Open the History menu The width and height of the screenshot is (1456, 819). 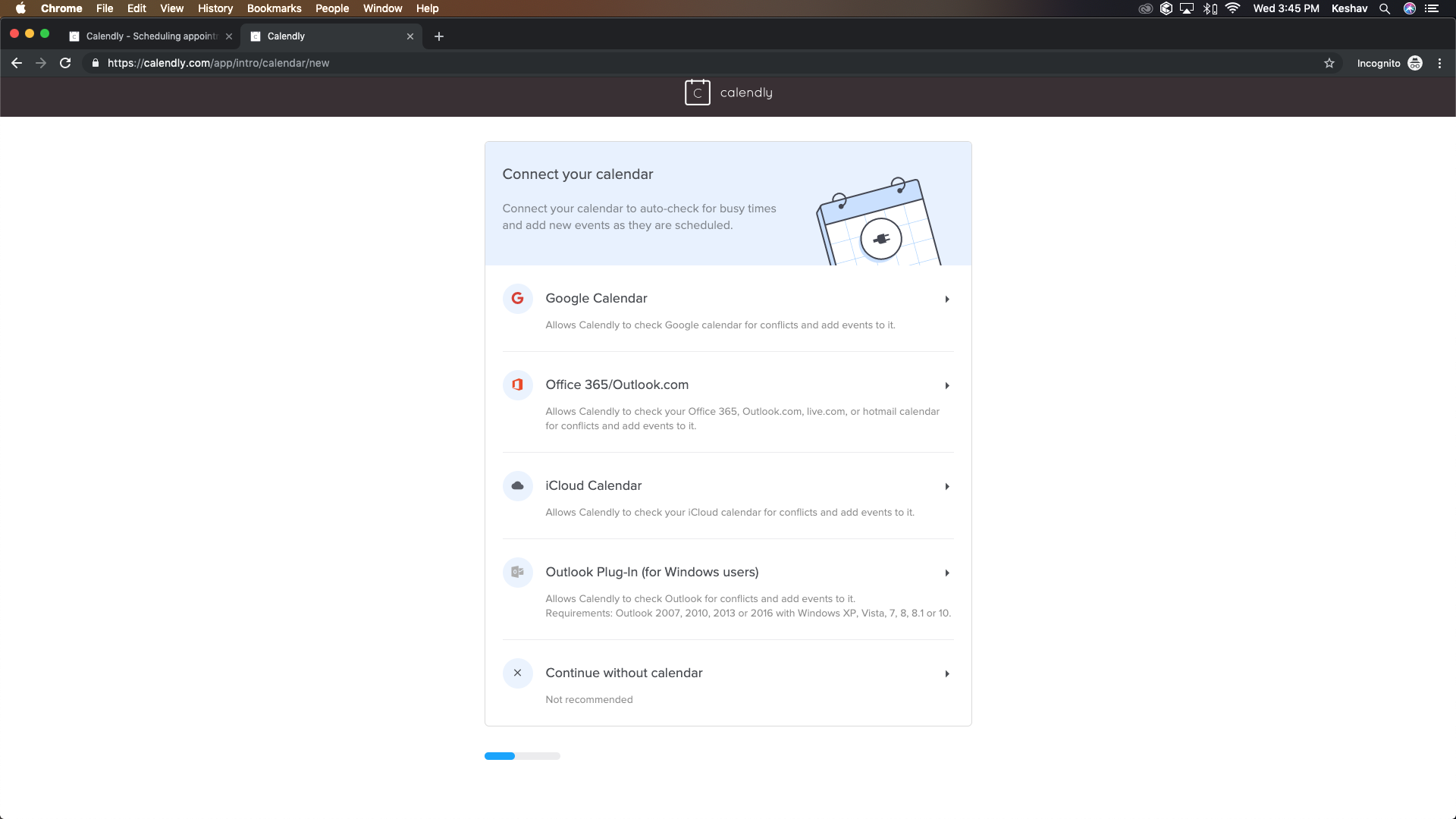215,8
